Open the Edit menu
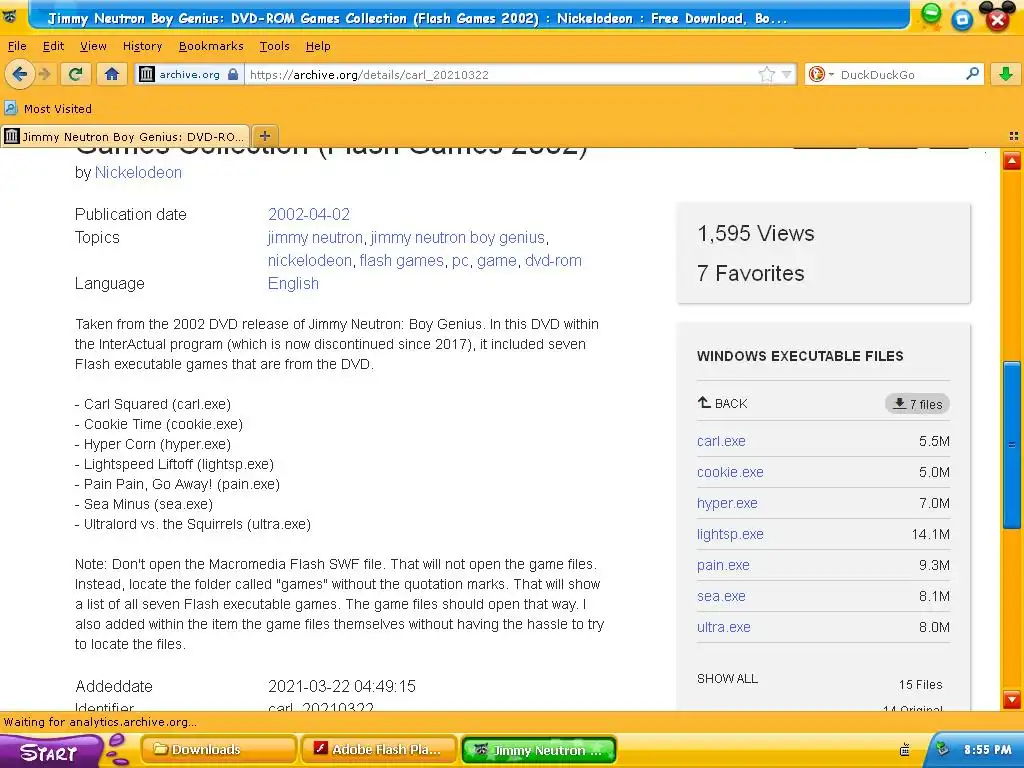The image size is (1024, 768). click(54, 46)
